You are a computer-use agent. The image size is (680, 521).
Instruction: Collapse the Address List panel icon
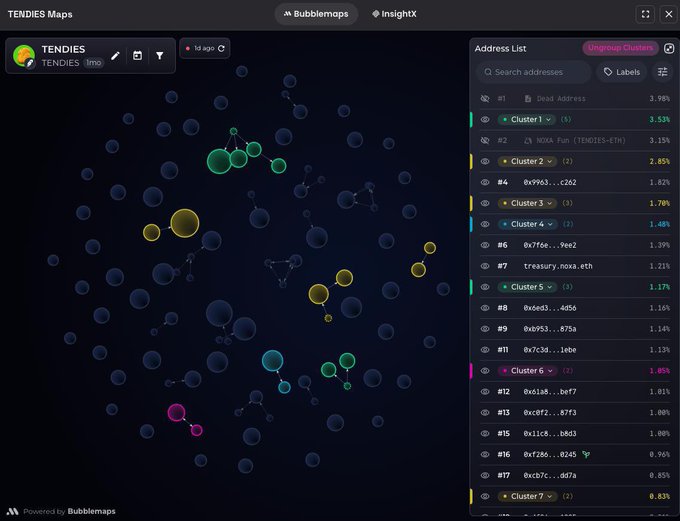[x=669, y=48]
